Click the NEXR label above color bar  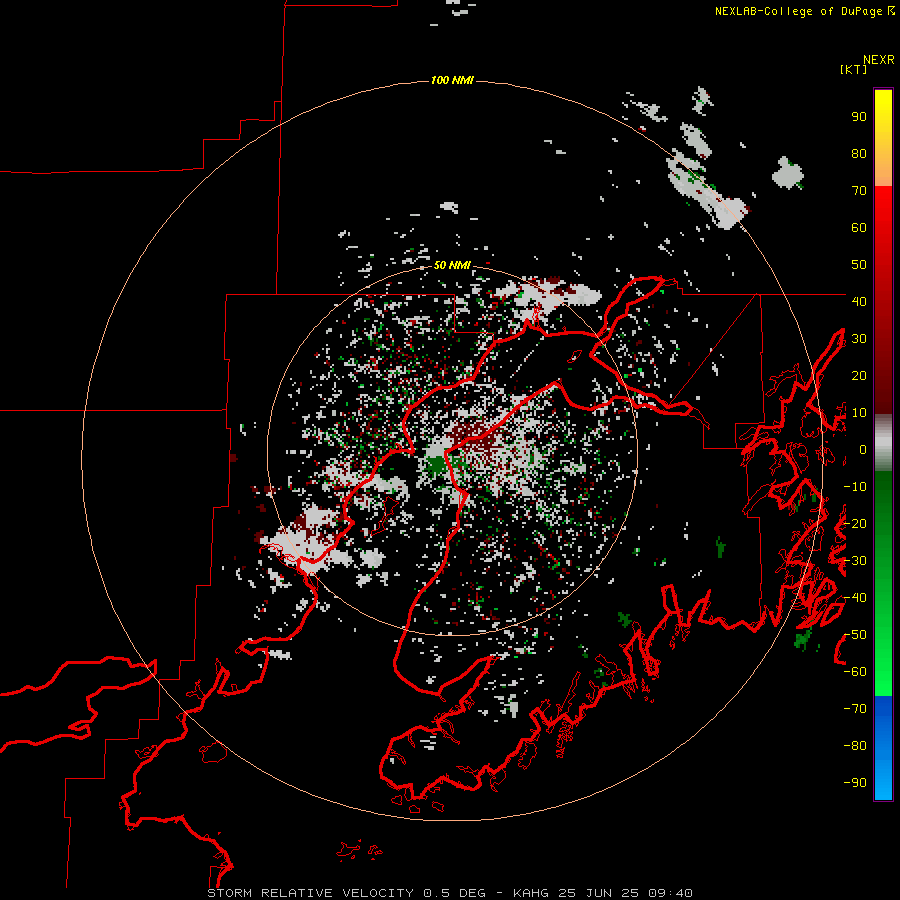(x=879, y=60)
